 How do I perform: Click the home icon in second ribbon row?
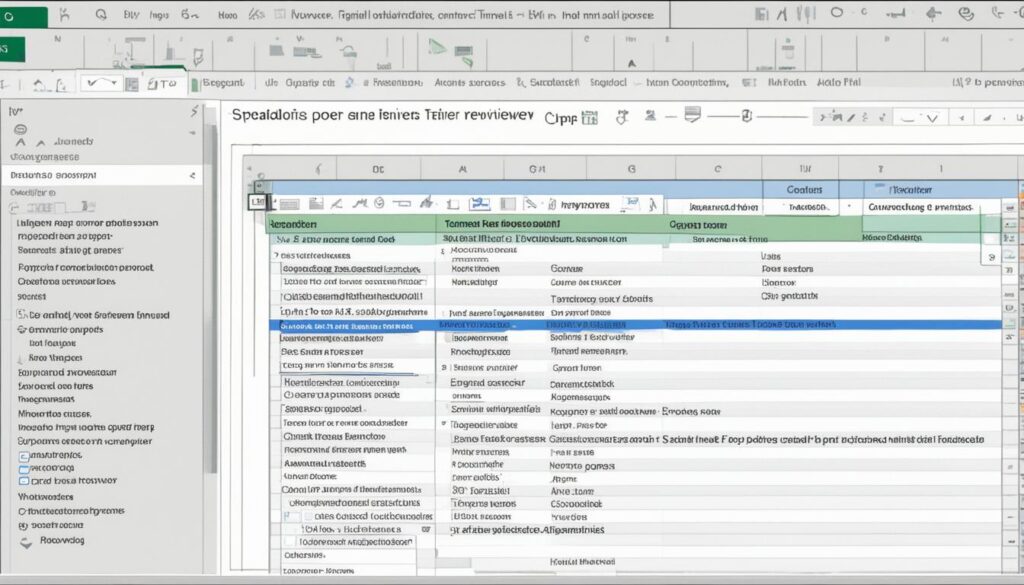(x=38, y=86)
